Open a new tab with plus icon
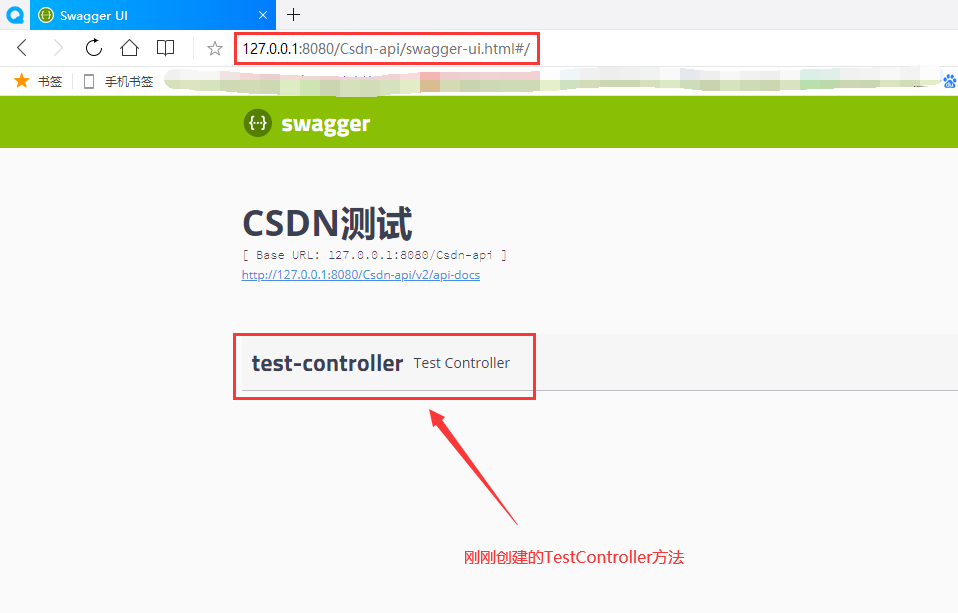The height and width of the screenshot is (613, 958). tap(293, 15)
